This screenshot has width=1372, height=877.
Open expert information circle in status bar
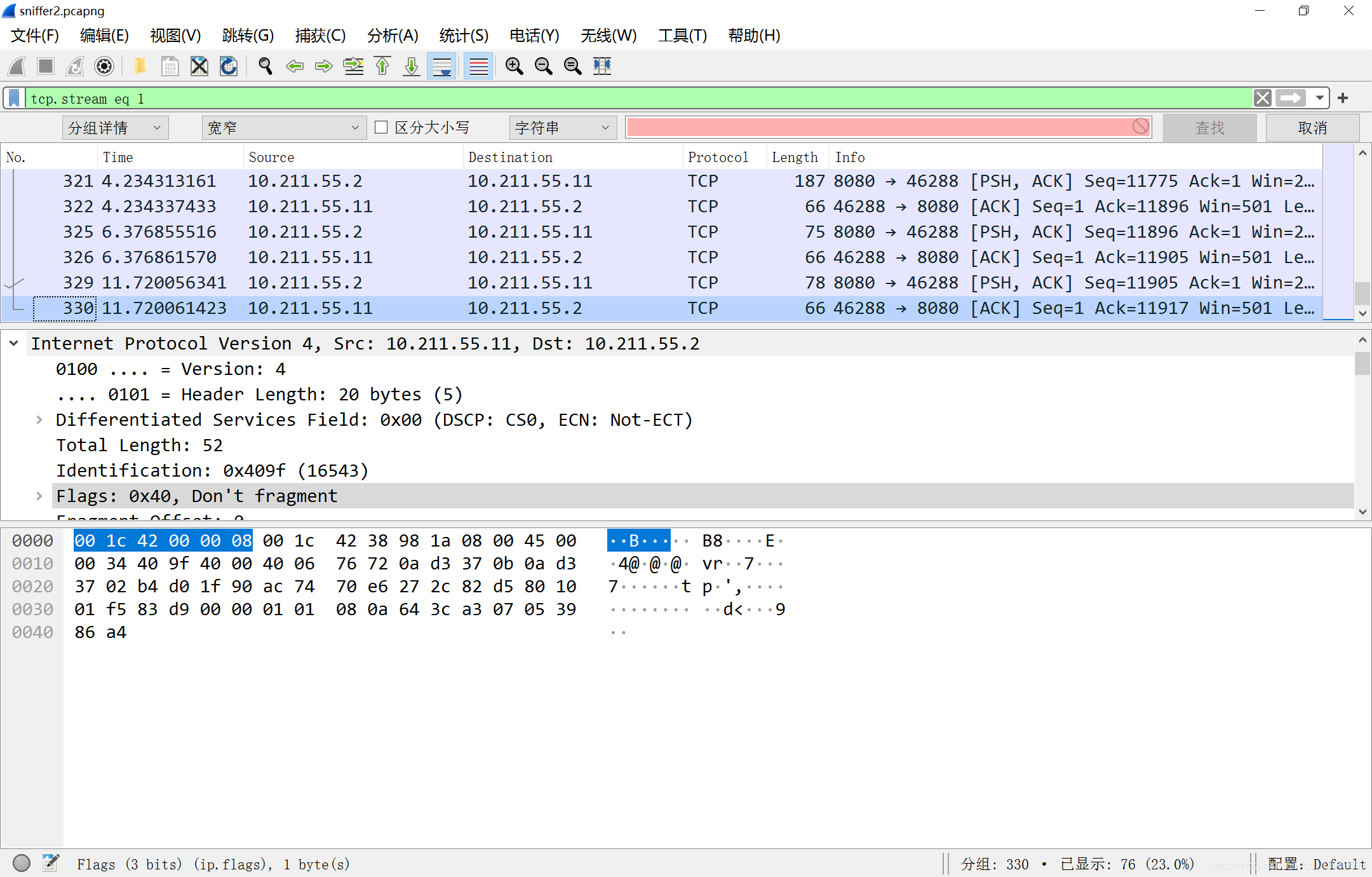point(22,863)
